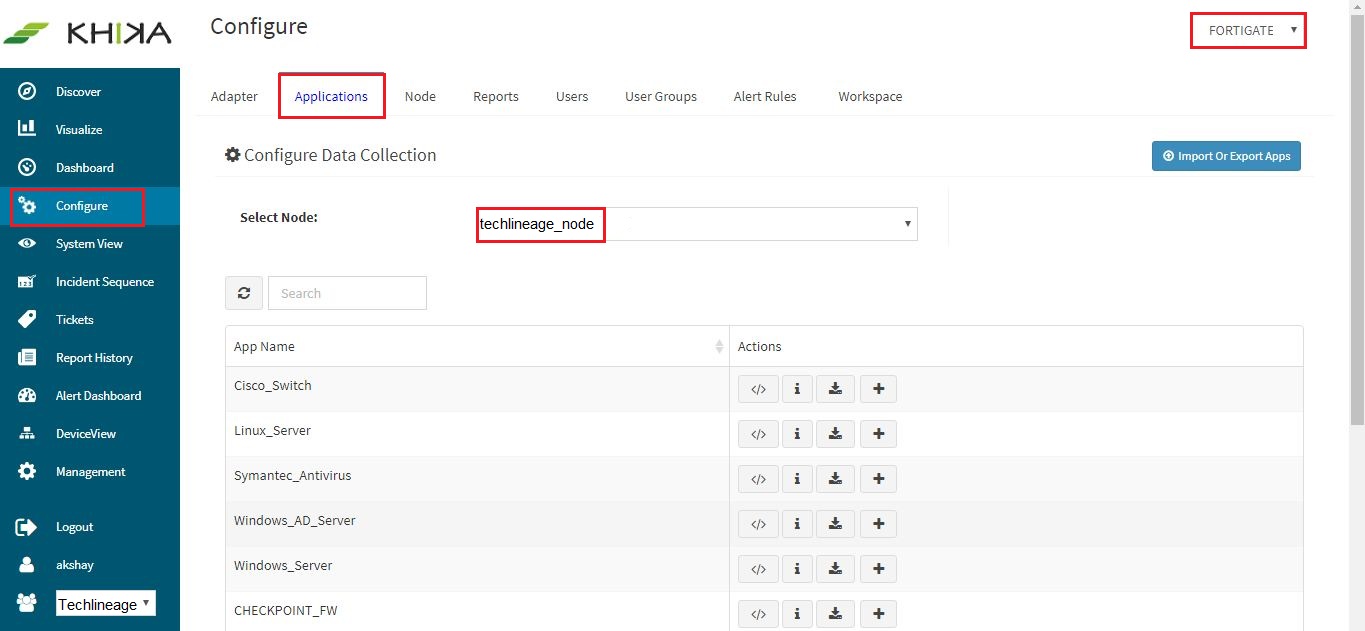The height and width of the screenshot is (631, 1365).
Task: Download Windows_AD_Server app
Action: [x=835, y=524]
